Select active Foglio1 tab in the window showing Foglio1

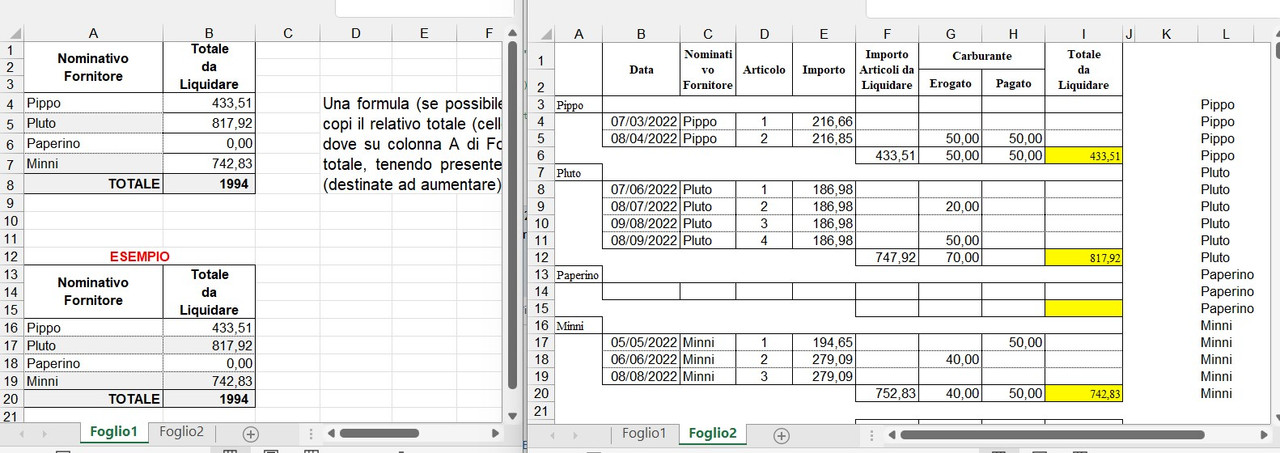(x=114, y=432)
